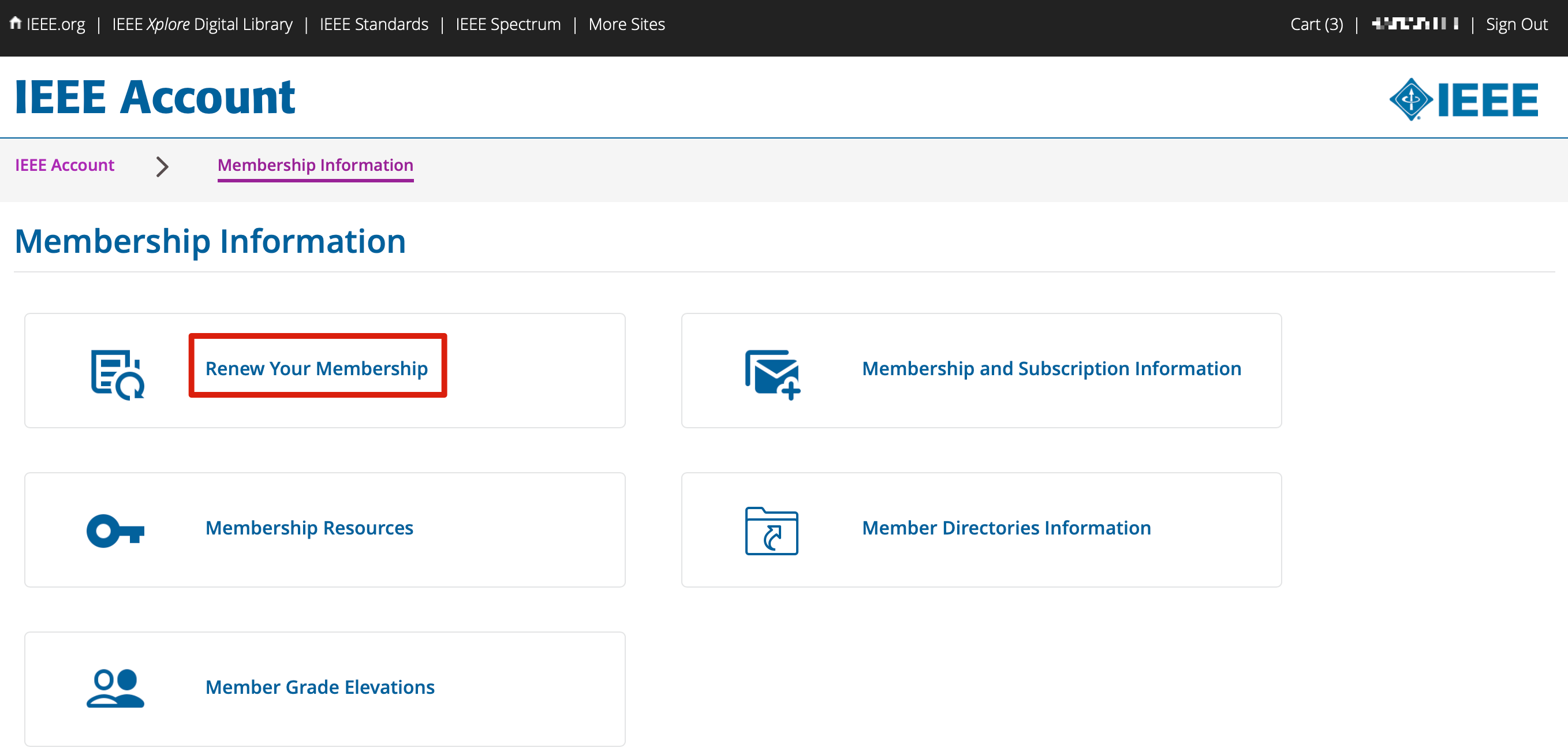Viewport: 1568px width, 755px height.
Task: Go to IEEE Standards site
Action: (374, 24)
